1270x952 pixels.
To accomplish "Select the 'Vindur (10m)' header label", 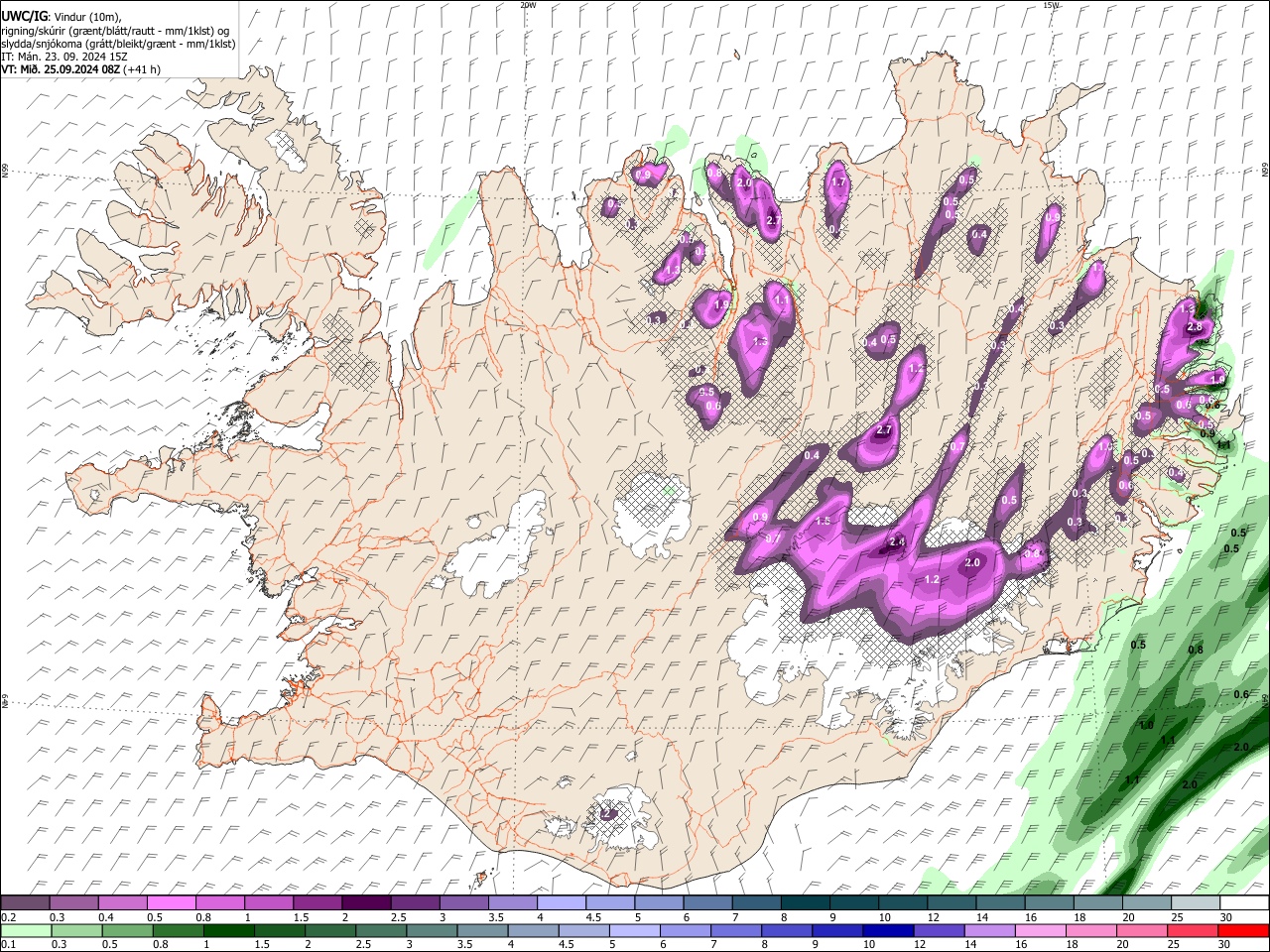I will (85, 17).
